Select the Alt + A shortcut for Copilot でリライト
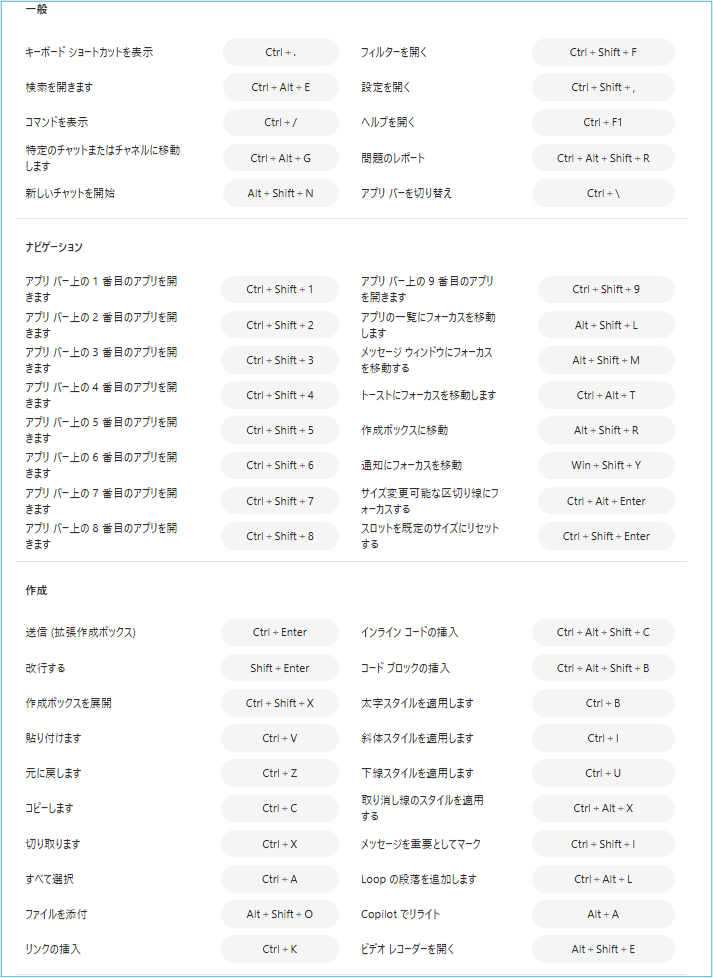Image resolution: width=713 pixels, height=978 pixels. (x=603, y=914)
